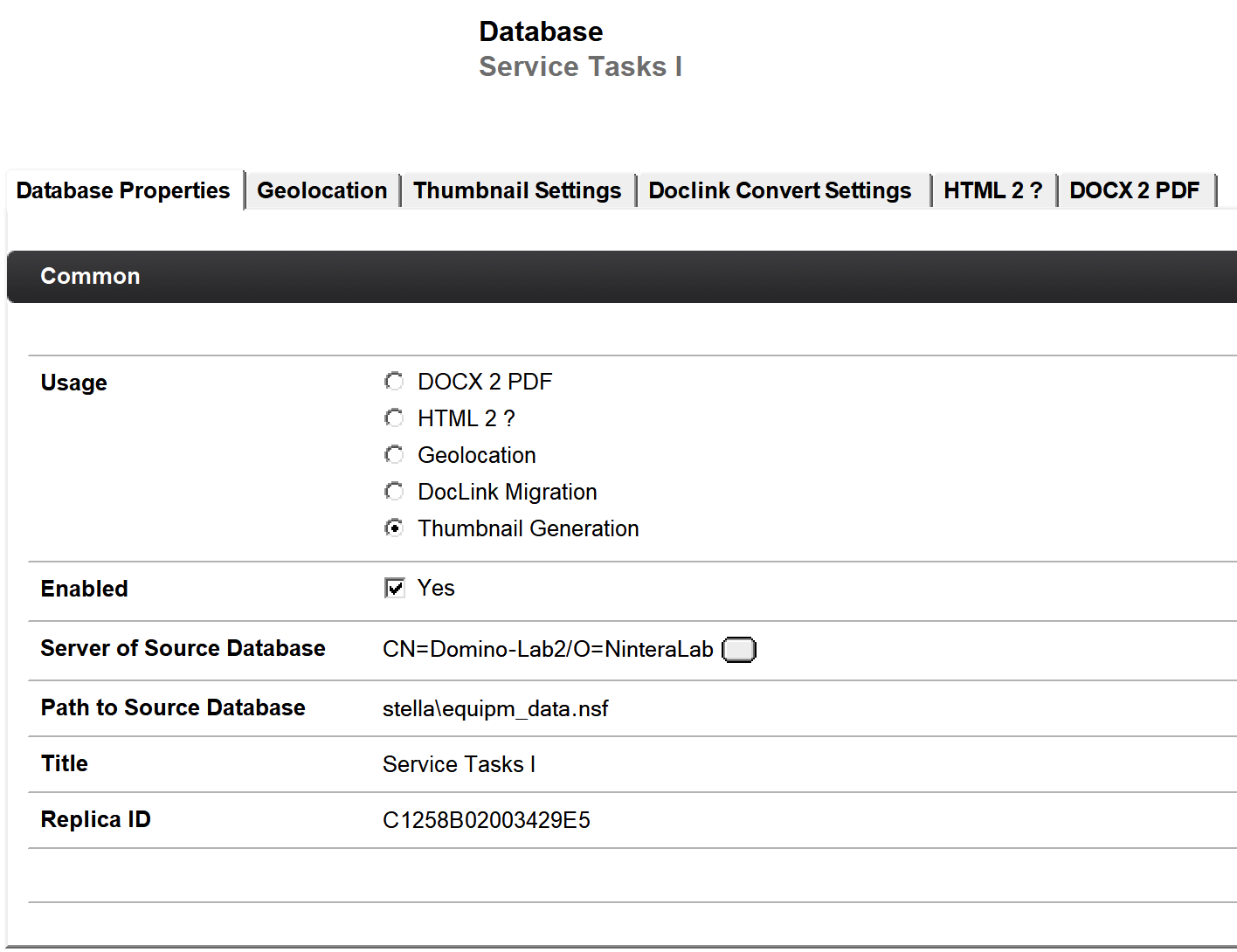Choose the HTML 2 ? usage option
Screen dimensions: 1237x952
tap(394, 418)
